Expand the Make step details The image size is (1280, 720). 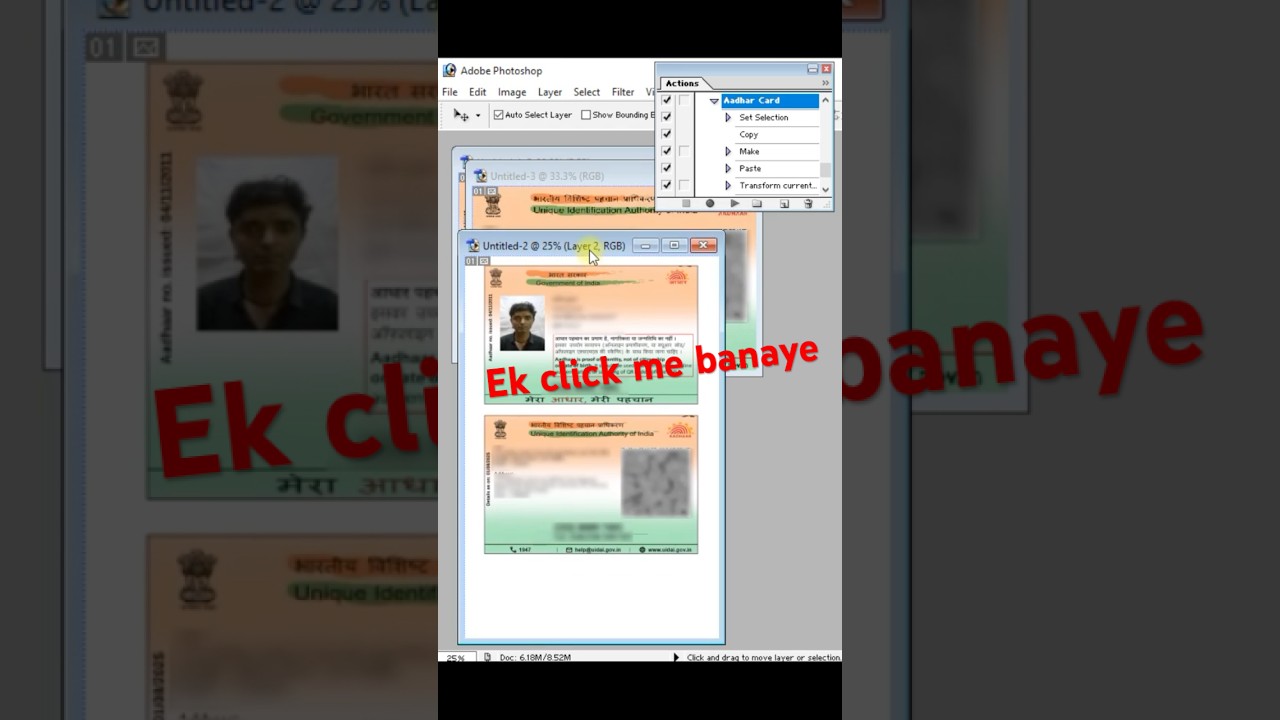pyautogui.click(x=728, y=152)
